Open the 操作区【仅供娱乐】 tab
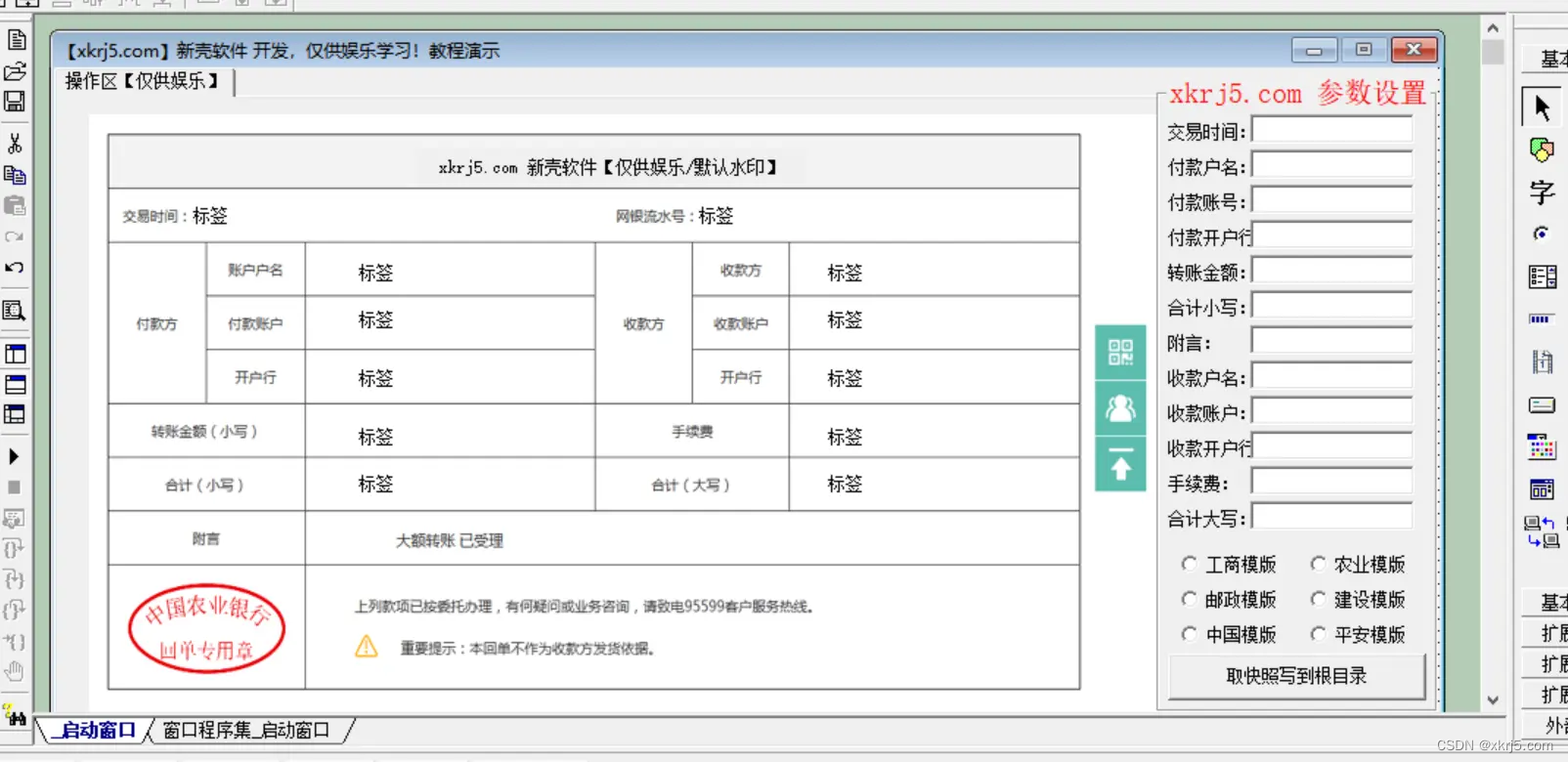Viewport: 1568px width, 762px height. pyautogui.click(x=144, y=81)
